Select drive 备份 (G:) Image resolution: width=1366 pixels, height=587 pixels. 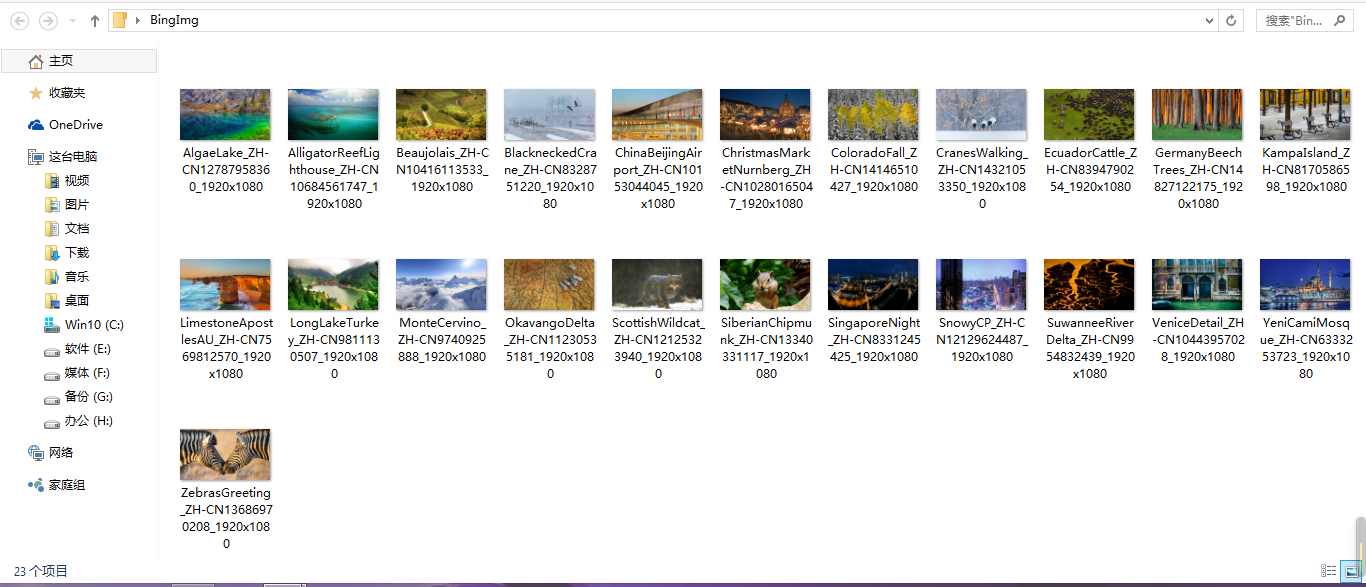[x=79, y=397]
